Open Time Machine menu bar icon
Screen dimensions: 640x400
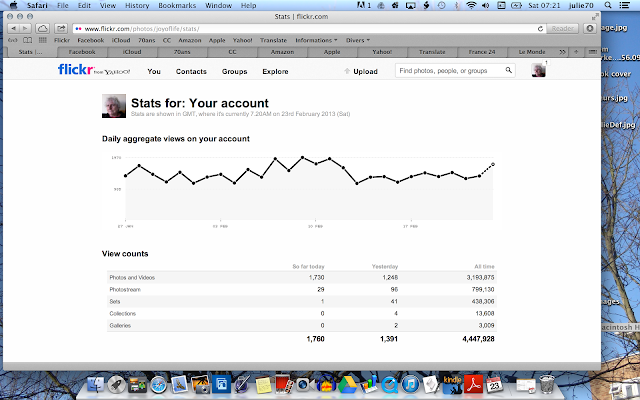point(441,5)
